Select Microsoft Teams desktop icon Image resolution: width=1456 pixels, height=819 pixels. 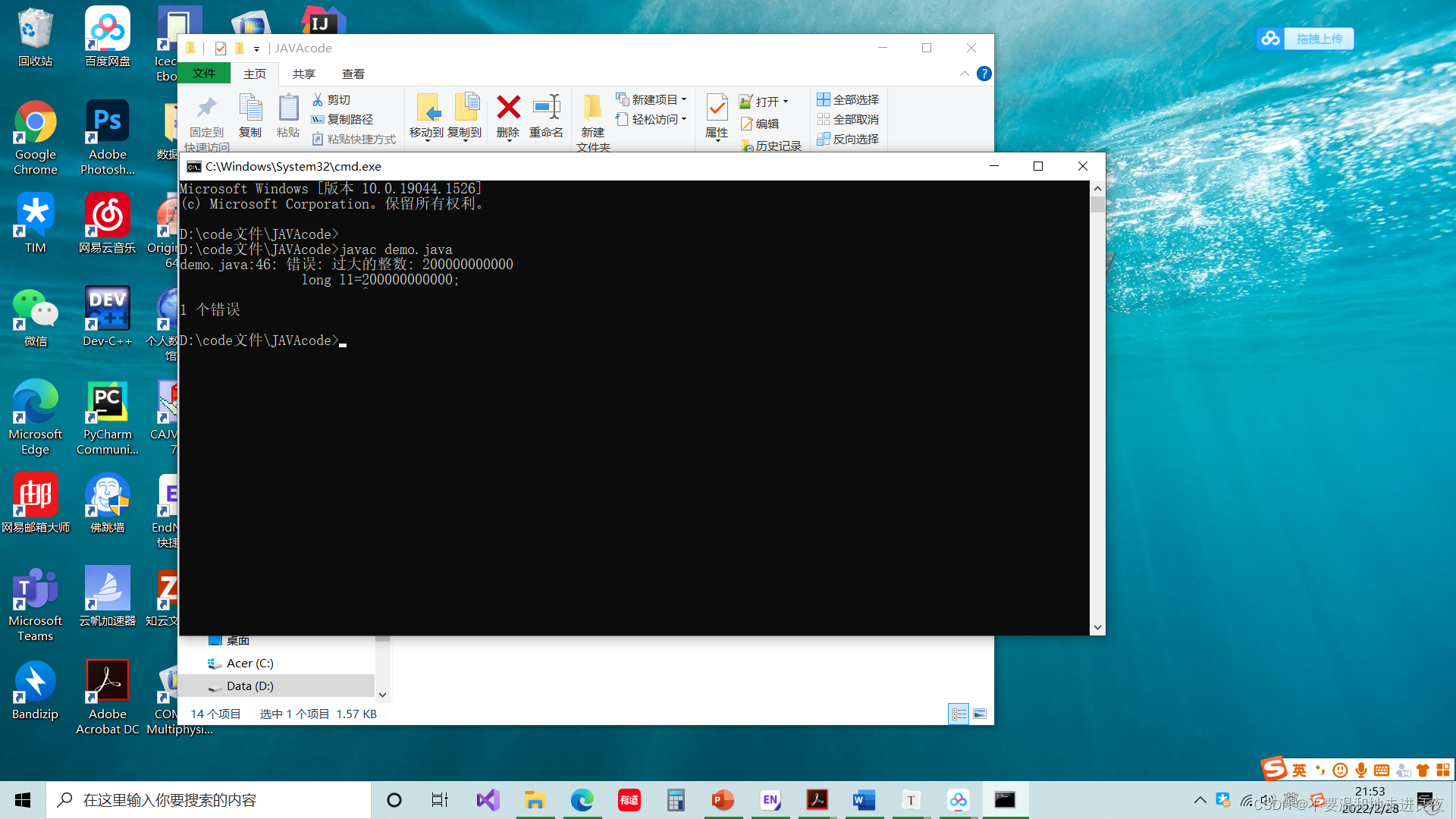(36, 604)
